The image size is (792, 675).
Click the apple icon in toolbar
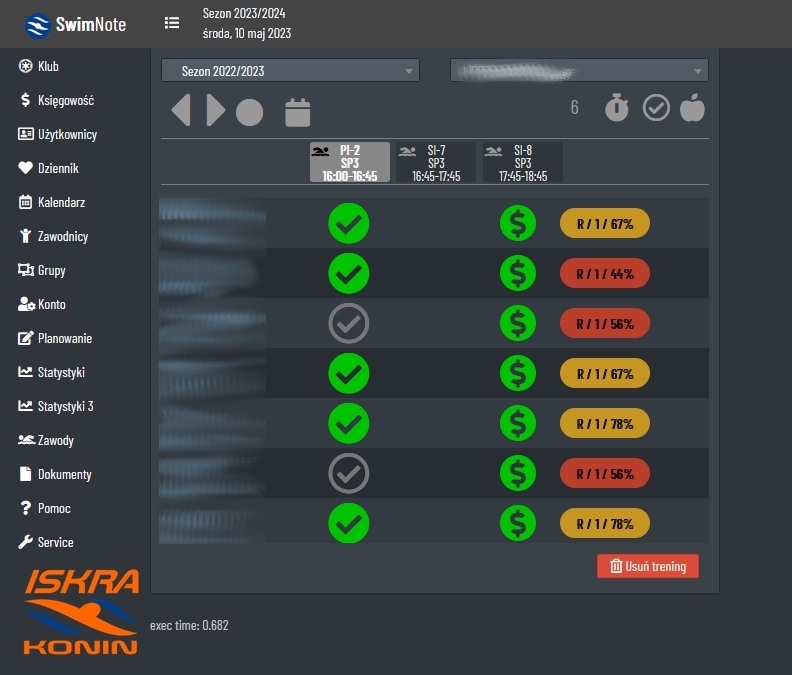point(692,108)
